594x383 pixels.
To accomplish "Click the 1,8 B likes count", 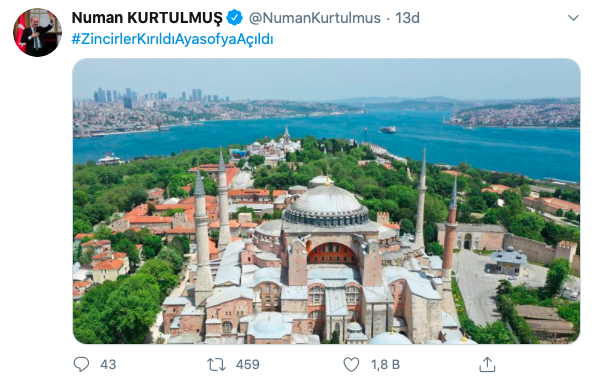I will pos(385,364).
